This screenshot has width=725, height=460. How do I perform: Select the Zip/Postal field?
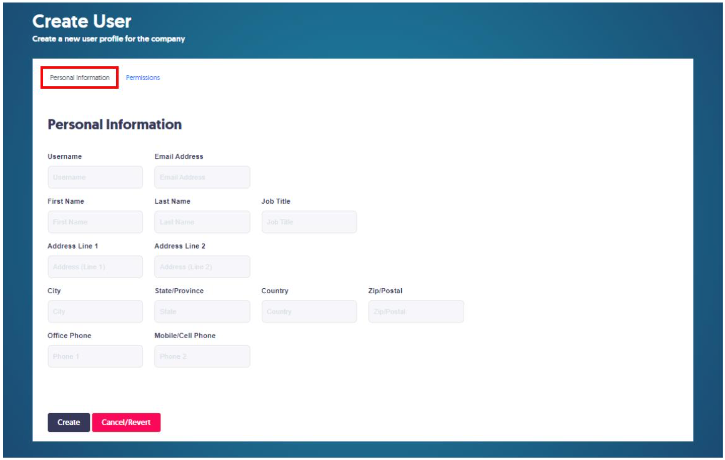pos(416,312)
